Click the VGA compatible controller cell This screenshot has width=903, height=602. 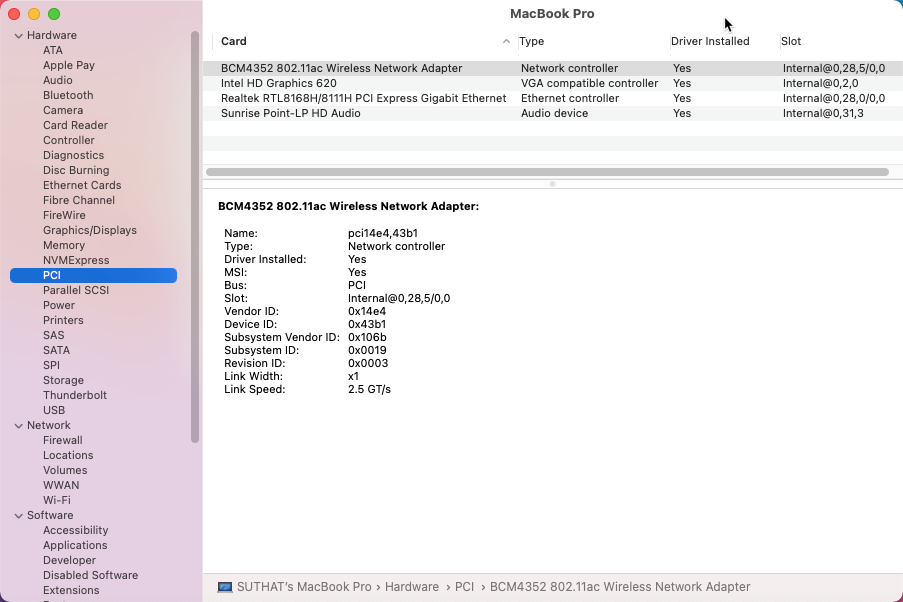coord(590,83)
